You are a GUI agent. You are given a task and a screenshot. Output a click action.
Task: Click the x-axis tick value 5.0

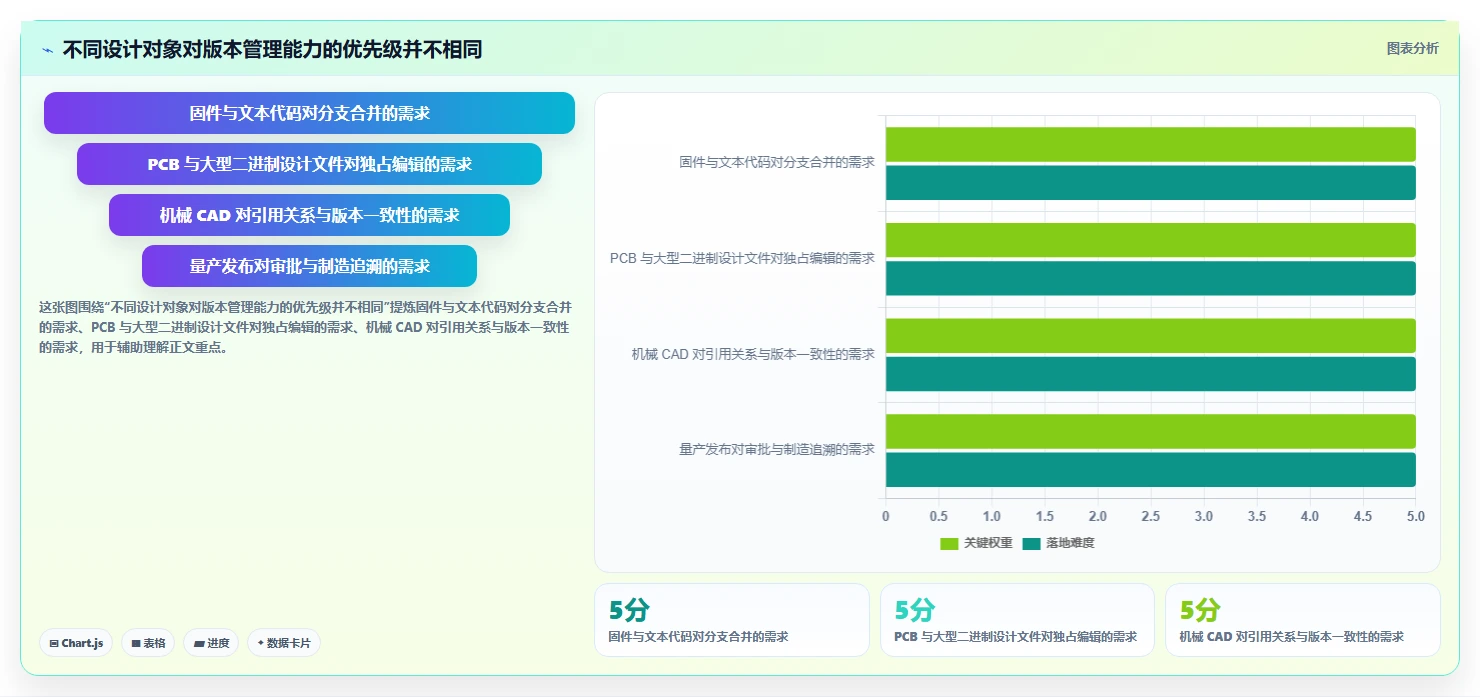(x=1415, y=516)
